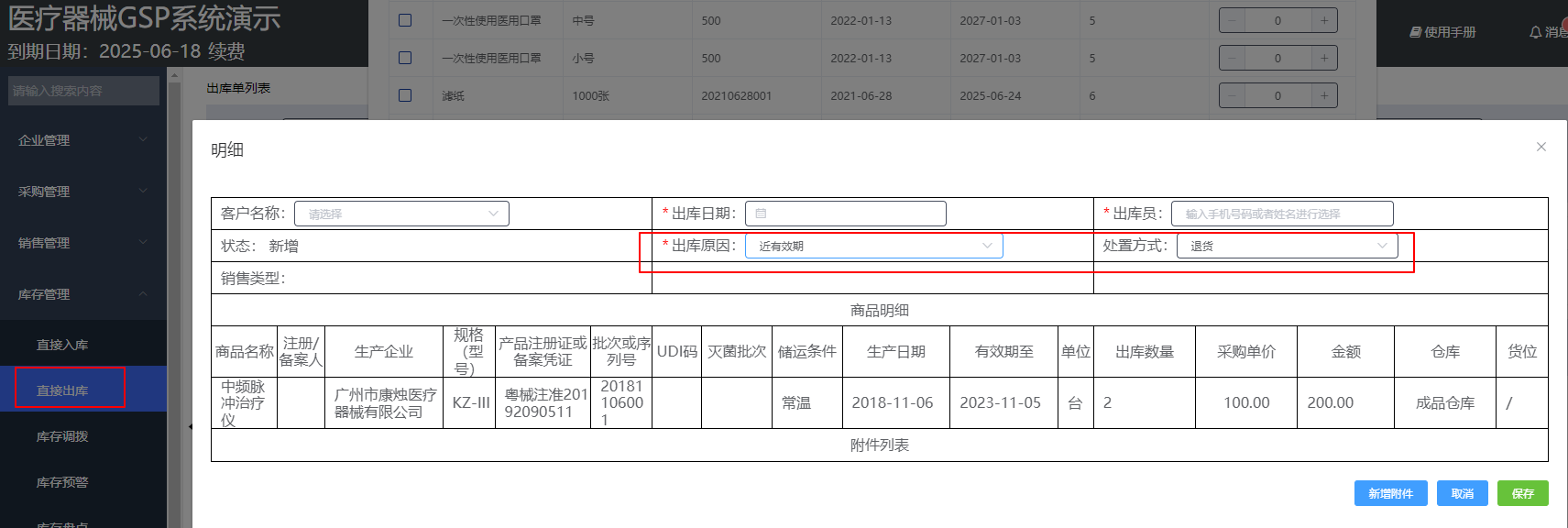Close the 明细 dialog with X icon
1568x528 pixels.
[x=1541, y=147]
